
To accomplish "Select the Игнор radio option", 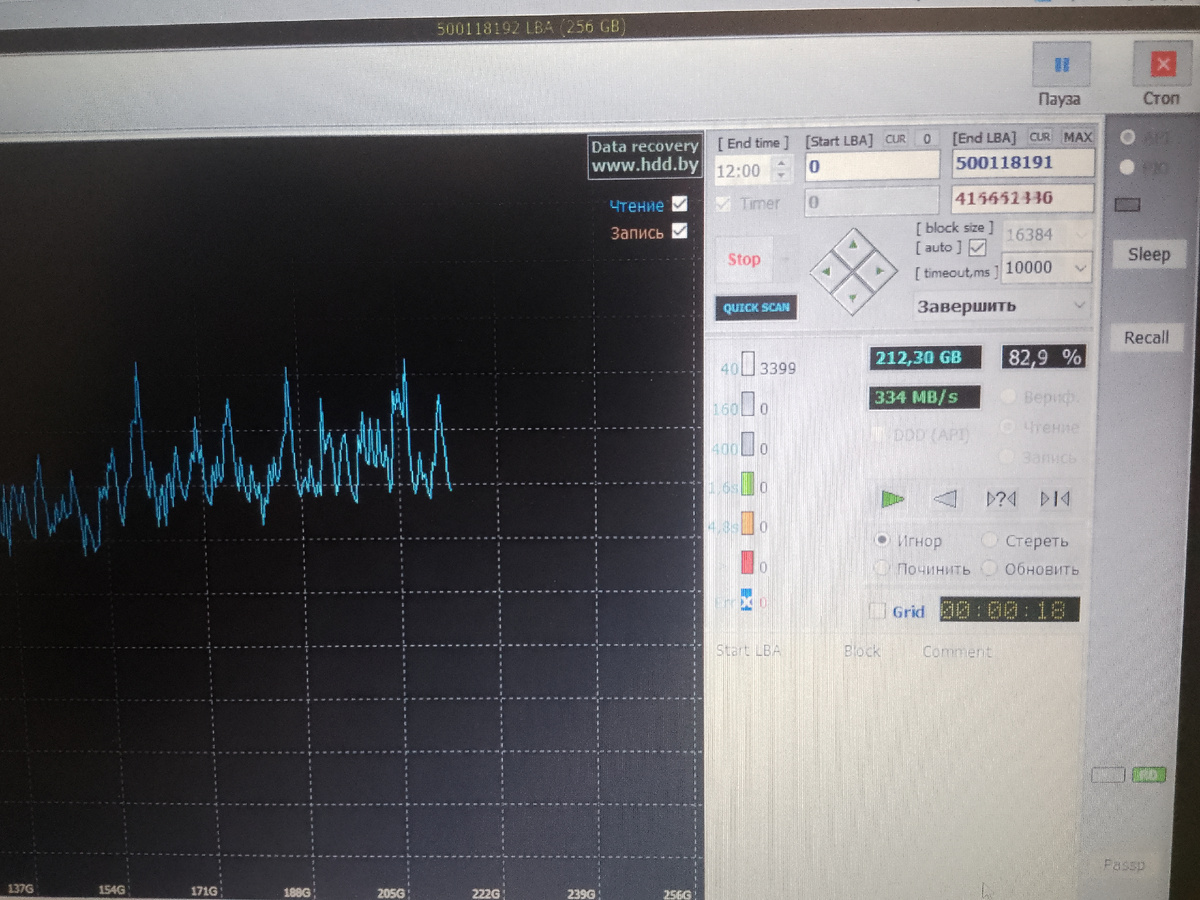I will coord(882,540).
